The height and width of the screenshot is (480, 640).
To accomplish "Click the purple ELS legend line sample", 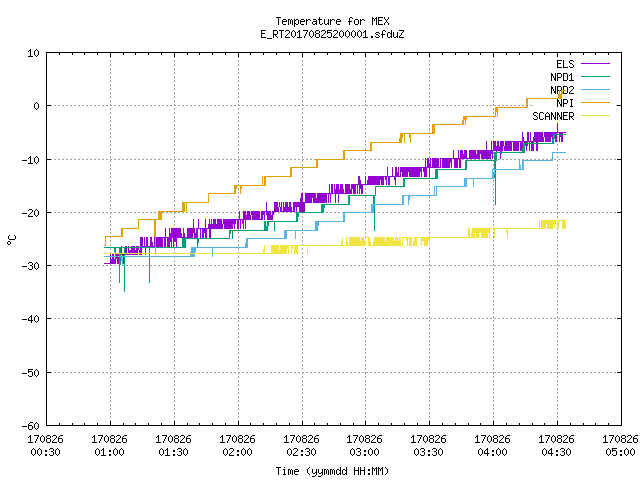I will [x=595, y=64].
